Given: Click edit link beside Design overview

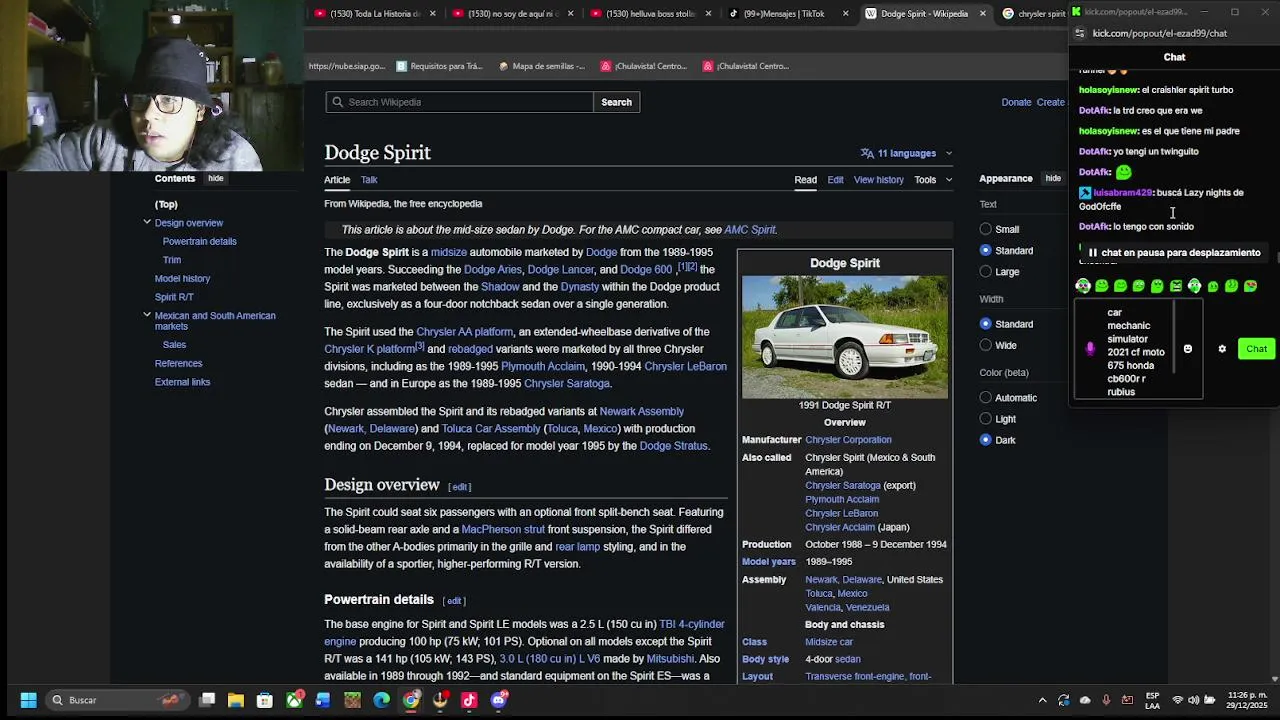Looking at the screenshot, I should 460,487.
